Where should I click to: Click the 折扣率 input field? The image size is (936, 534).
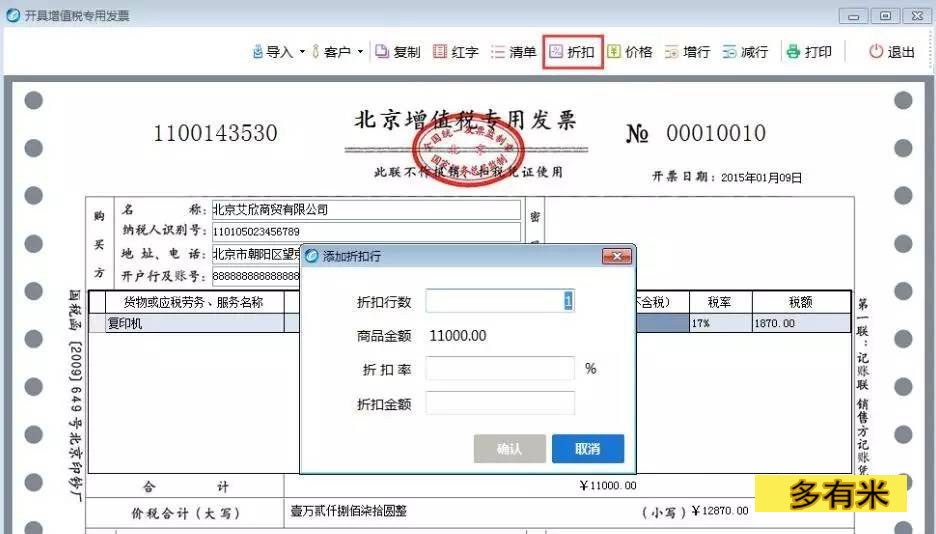click(499, 369)
